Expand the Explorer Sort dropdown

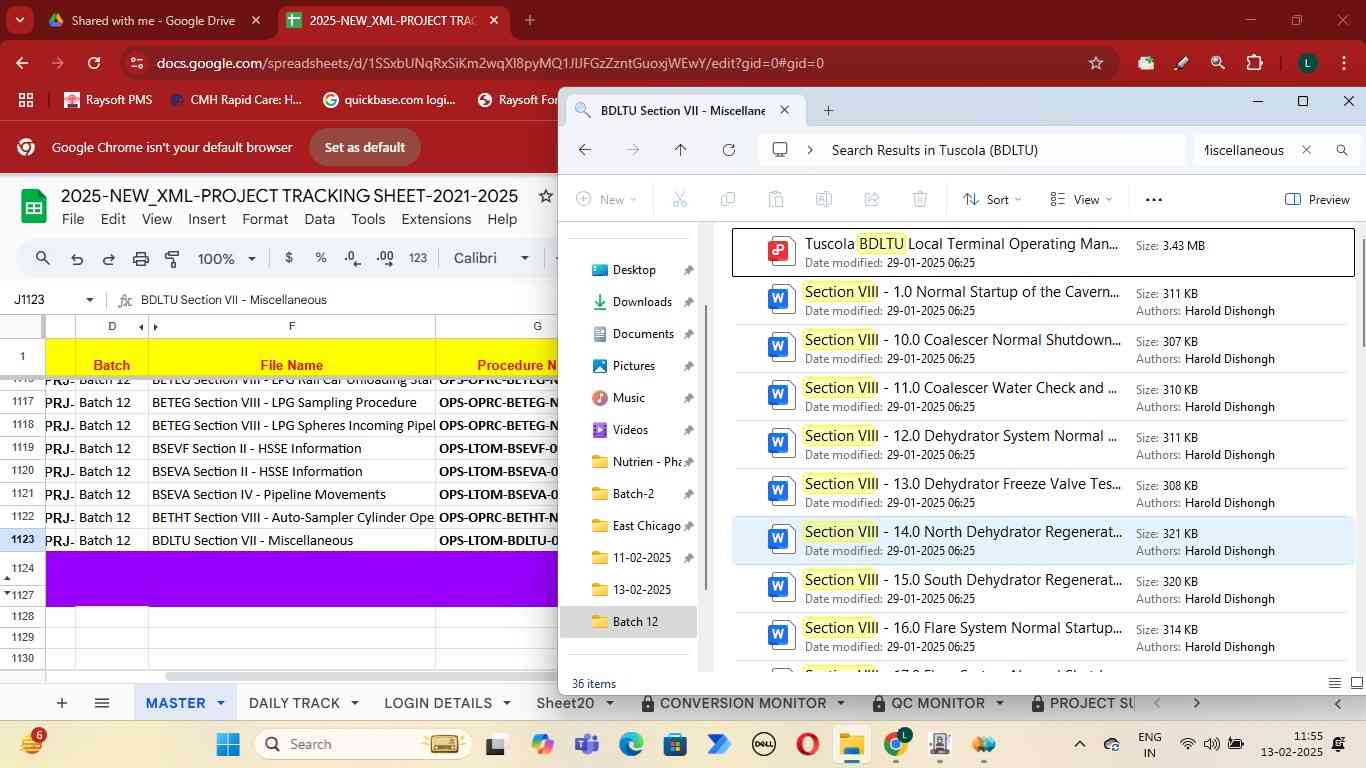tap(992, 199)
